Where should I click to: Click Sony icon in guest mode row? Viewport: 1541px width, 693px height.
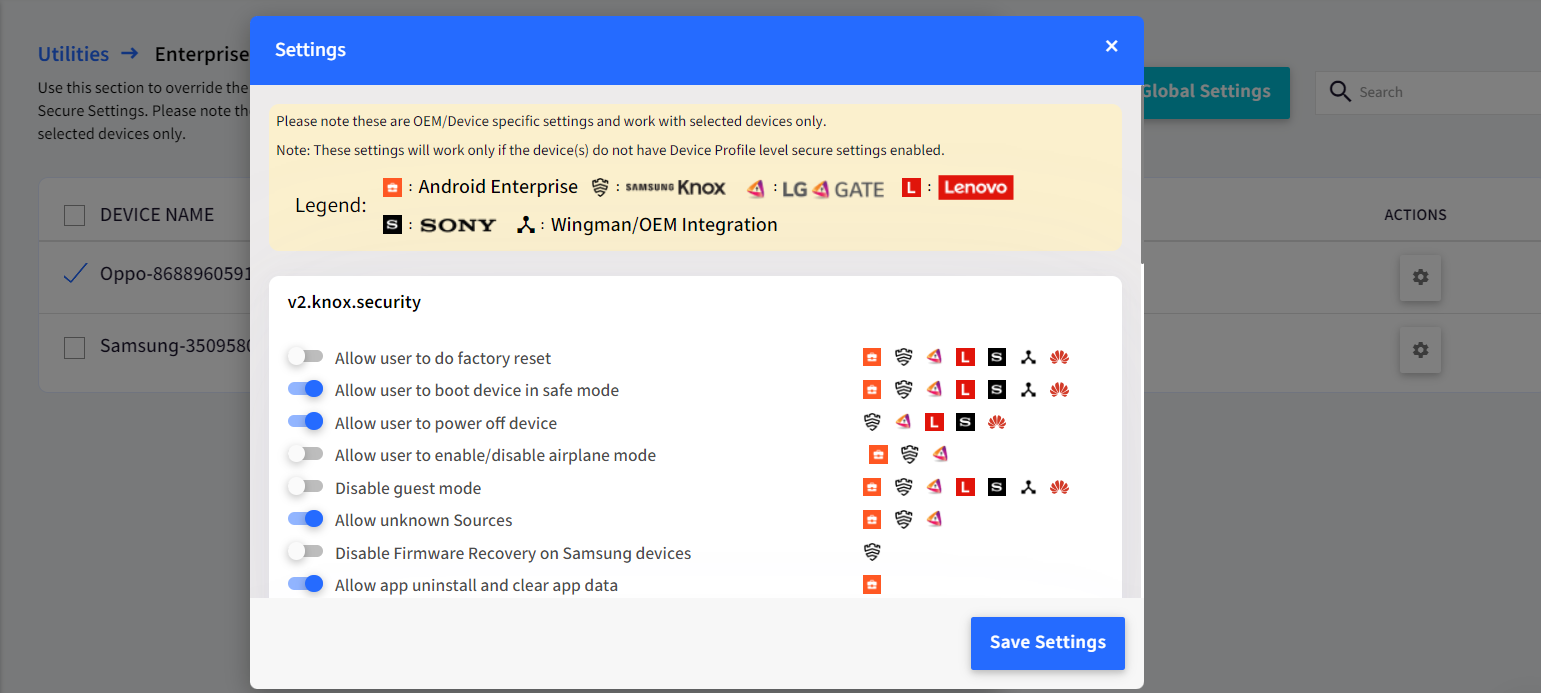pos(996,487)
